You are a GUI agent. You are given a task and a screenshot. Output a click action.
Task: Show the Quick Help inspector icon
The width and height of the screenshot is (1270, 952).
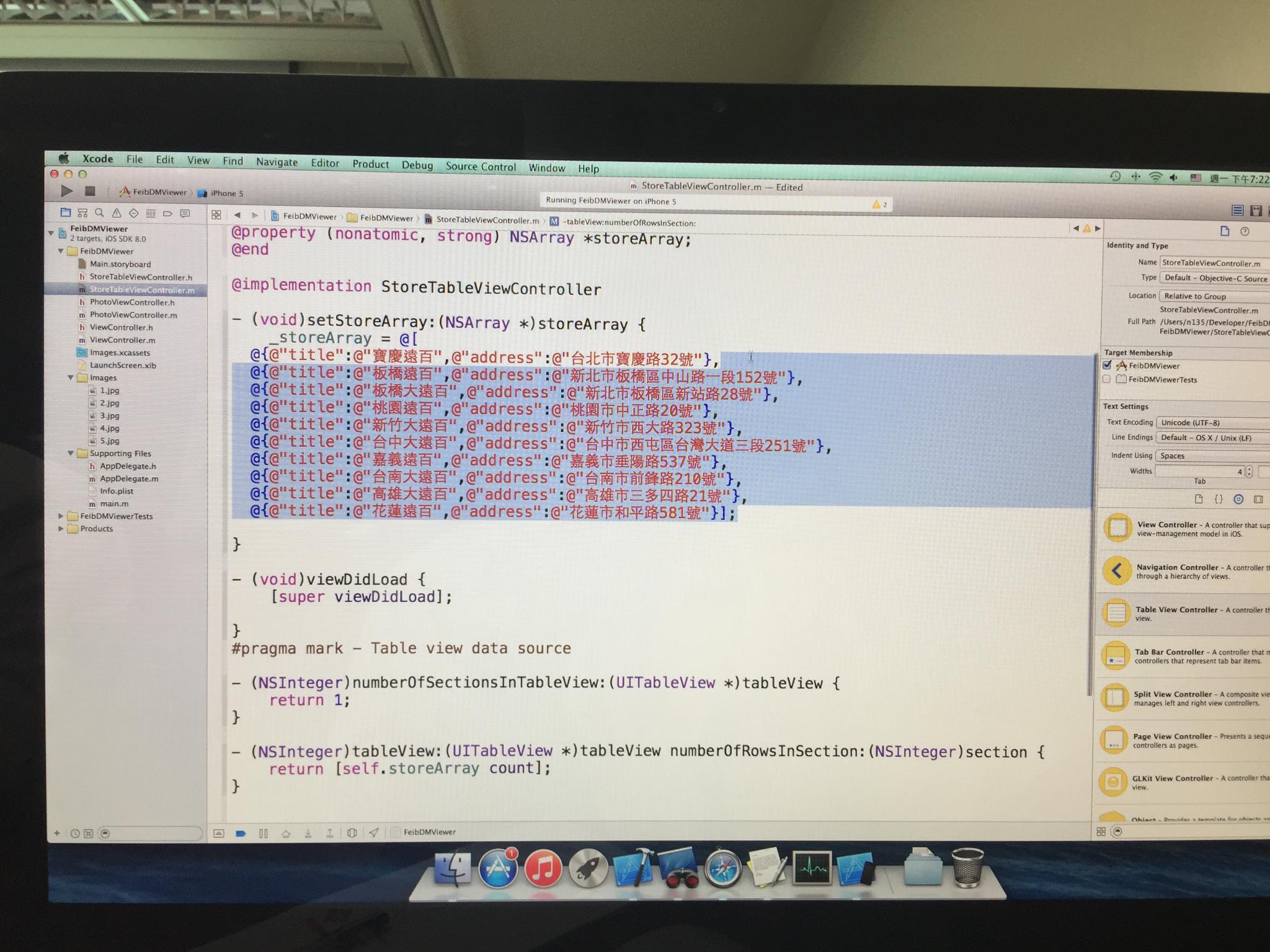(1245, 232)
